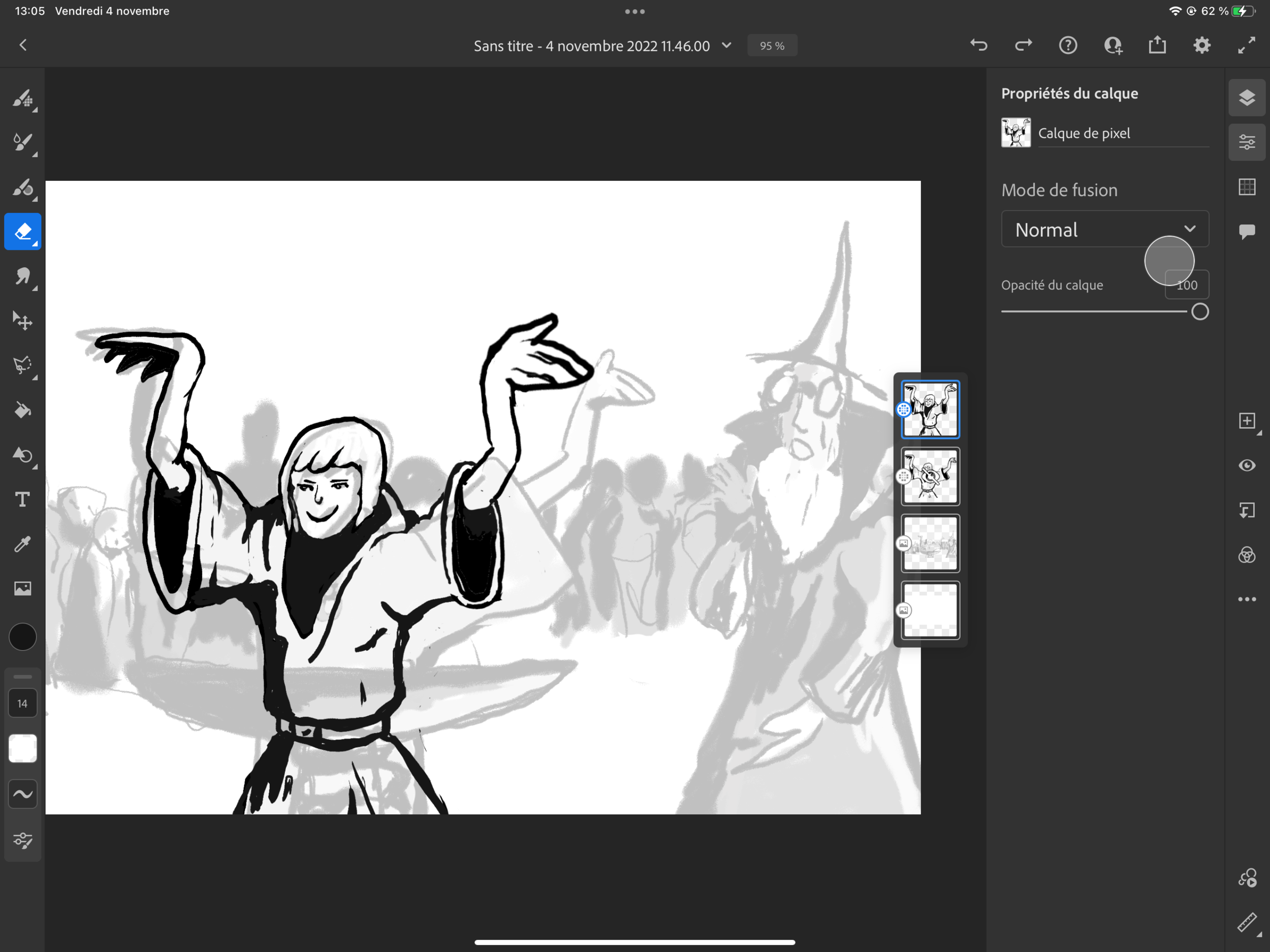This screenshot has width=1270, height=952.
Task: Select the Move transform tool
Action: click(x=22, y=321)
